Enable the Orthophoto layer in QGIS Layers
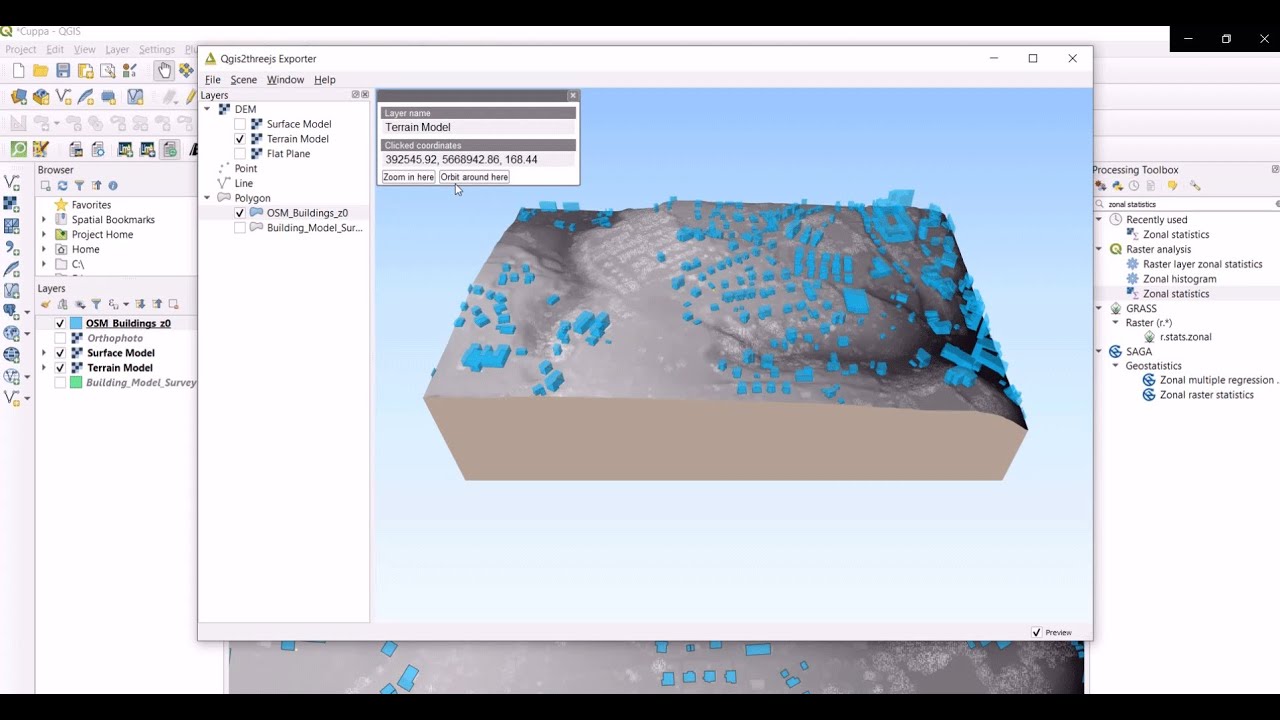This screenshot has width=1280, height=720. 60,338
